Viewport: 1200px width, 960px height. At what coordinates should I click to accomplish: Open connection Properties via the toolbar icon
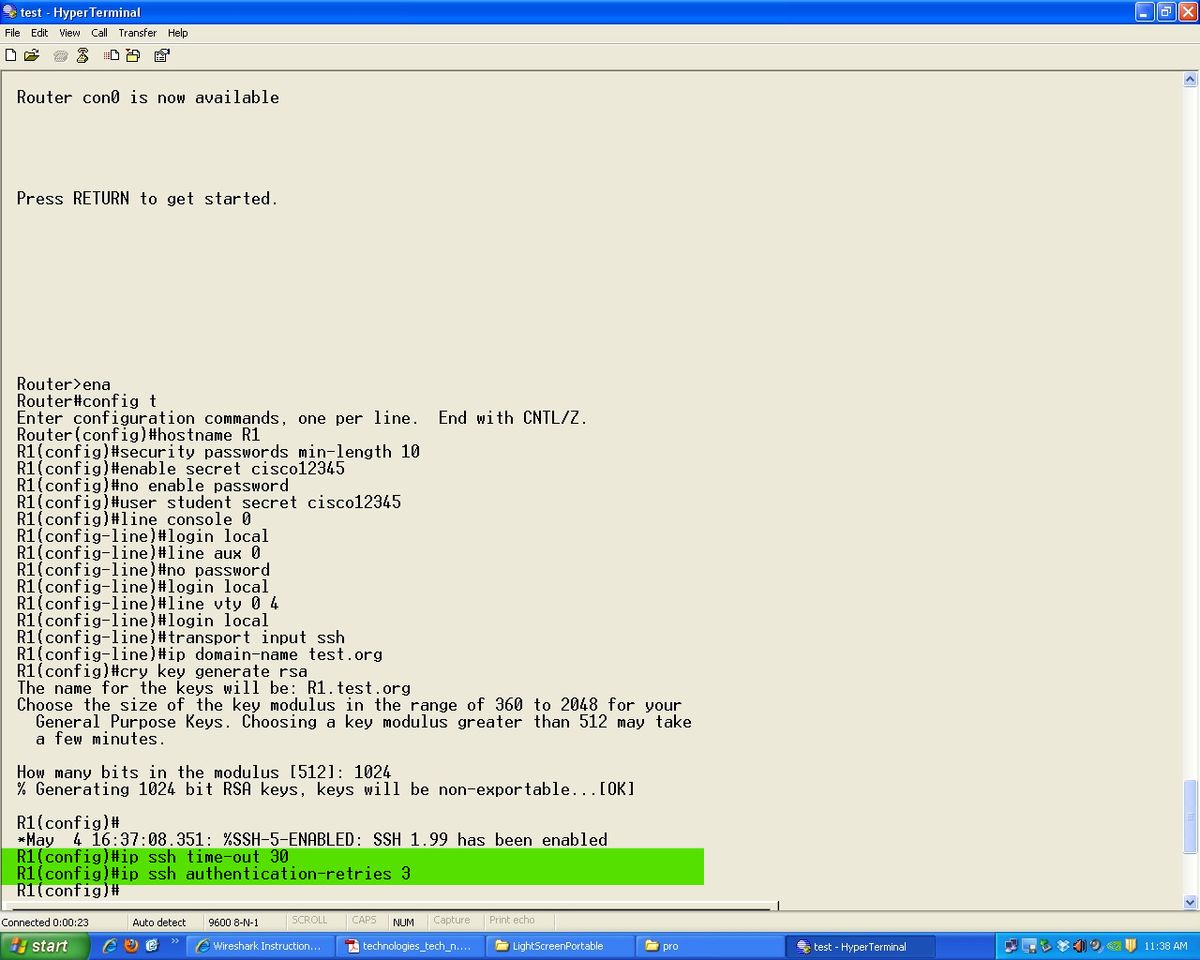click(162, 55)
